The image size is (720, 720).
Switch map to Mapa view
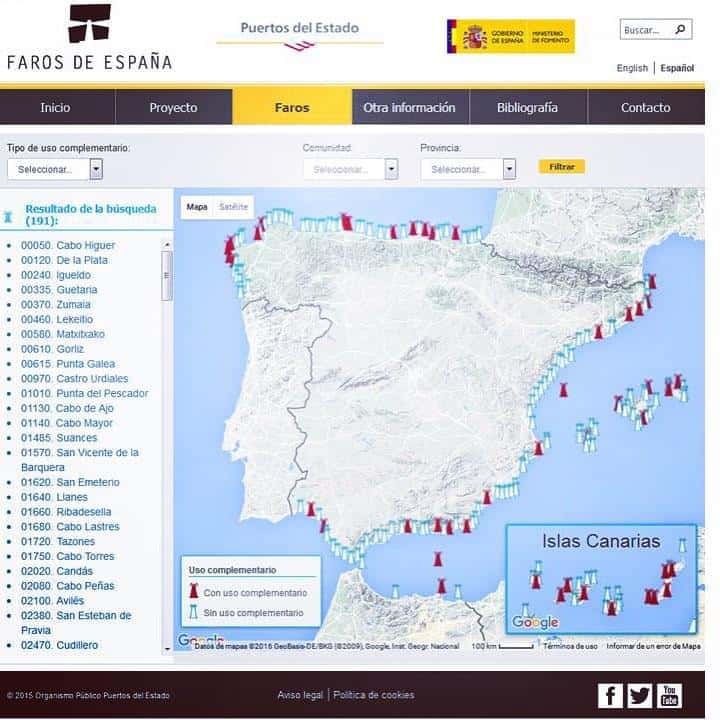[198, 207]
